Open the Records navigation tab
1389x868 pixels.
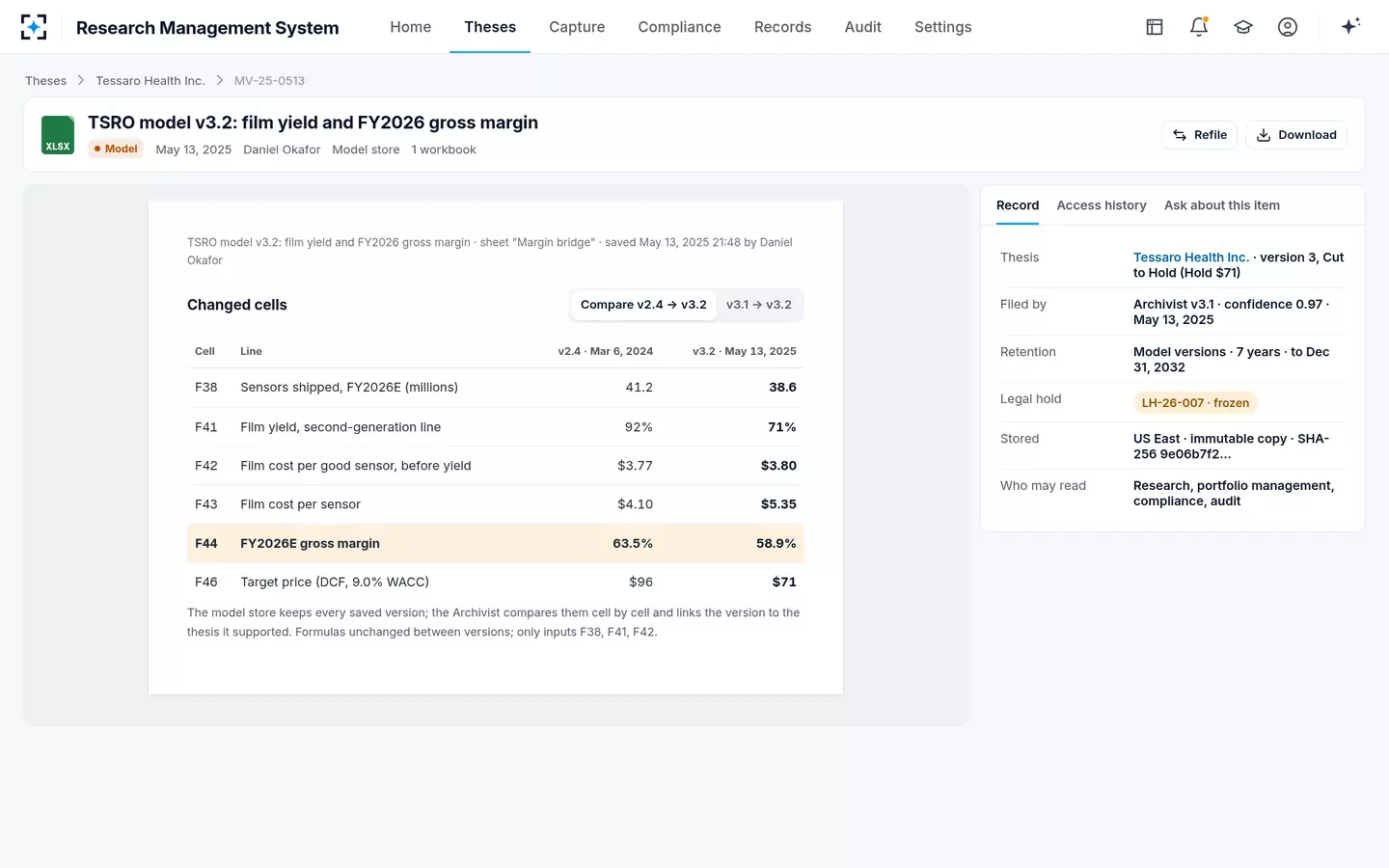pyautogui.click(x=782, y=27)
